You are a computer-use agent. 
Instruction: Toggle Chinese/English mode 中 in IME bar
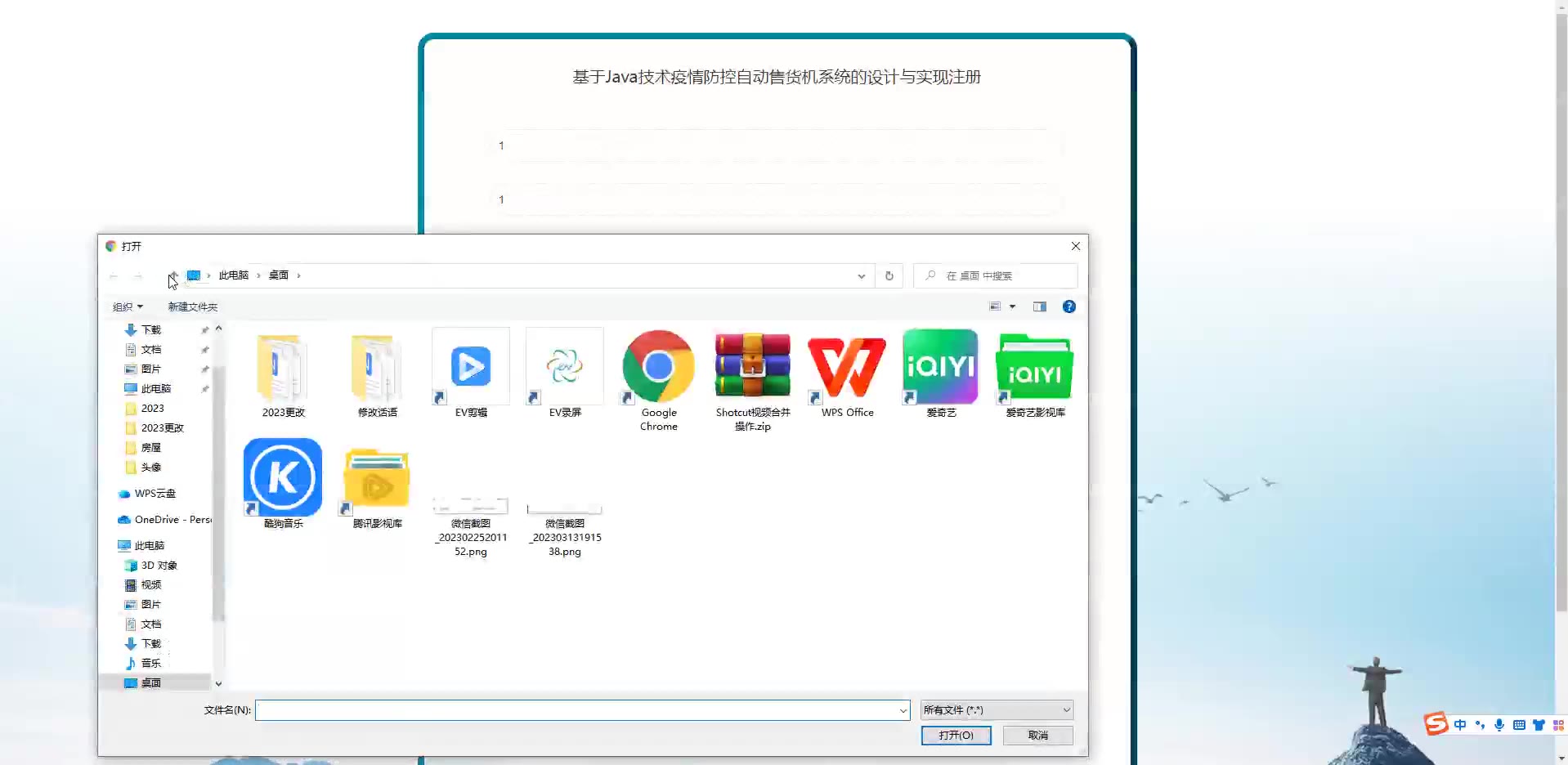tap(1460, 725)
